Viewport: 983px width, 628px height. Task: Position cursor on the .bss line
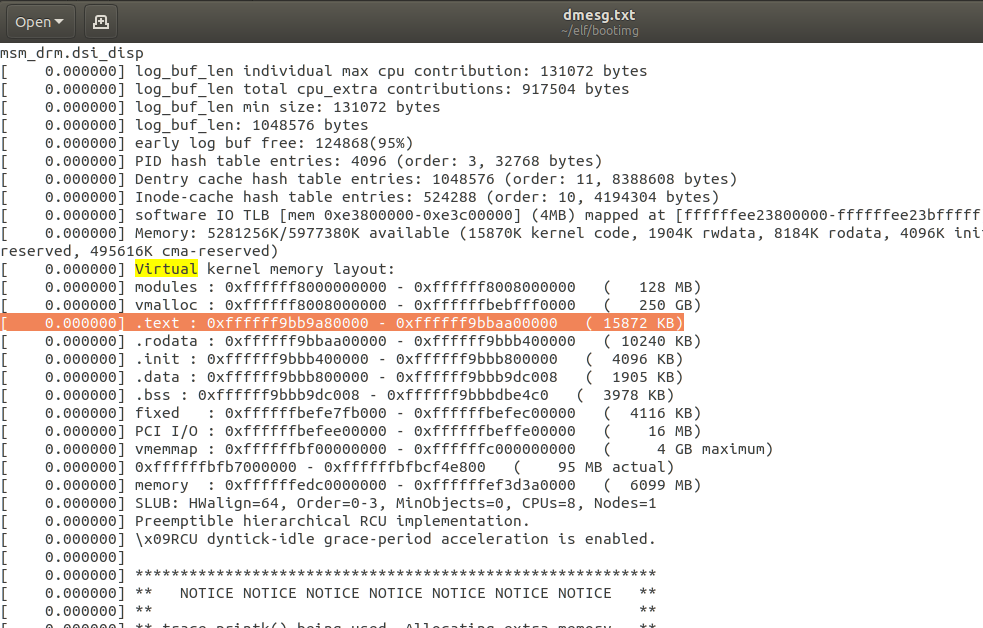coord(300,394)
